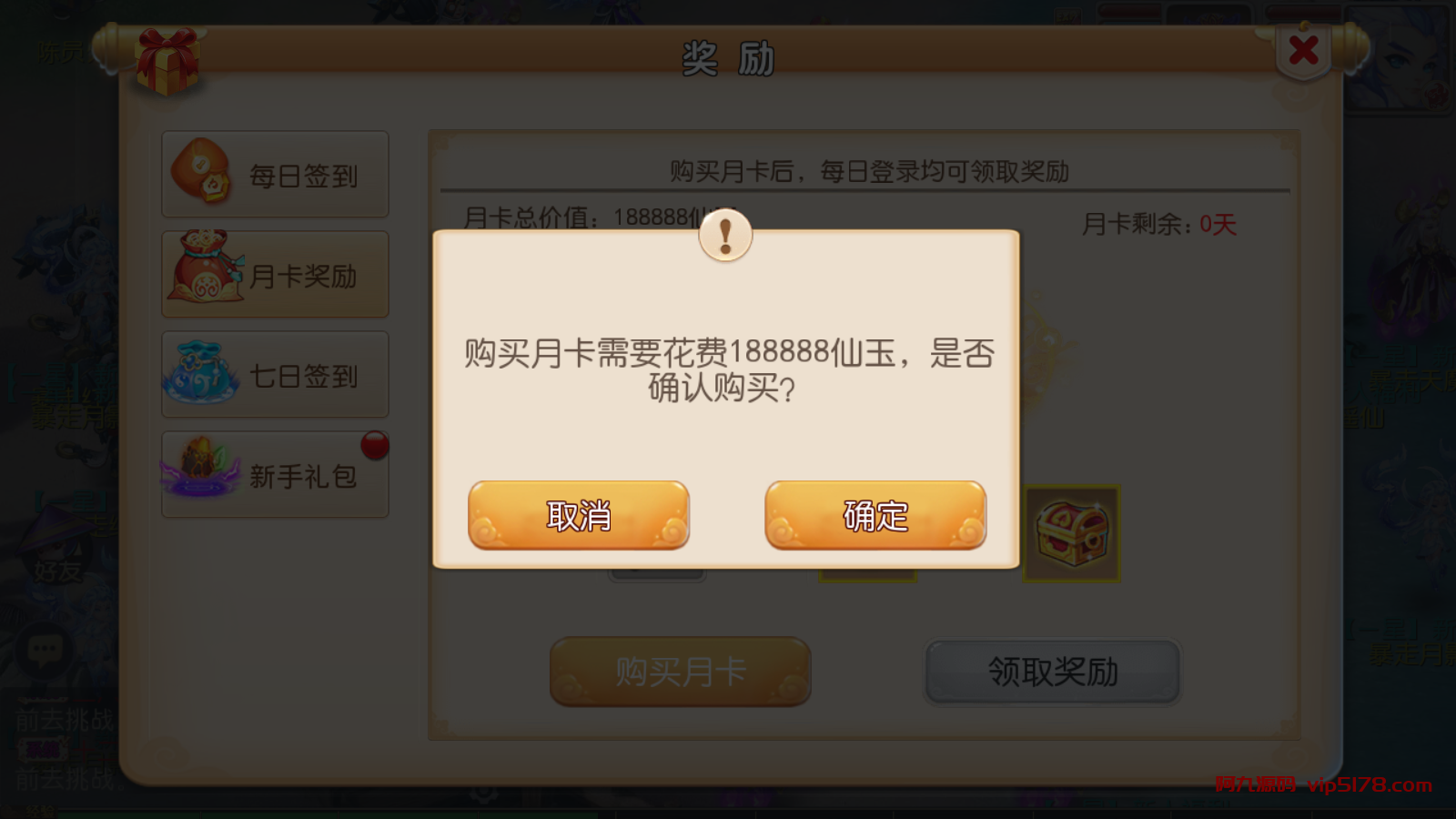Click the red lucky bag icon

(204, 268)
